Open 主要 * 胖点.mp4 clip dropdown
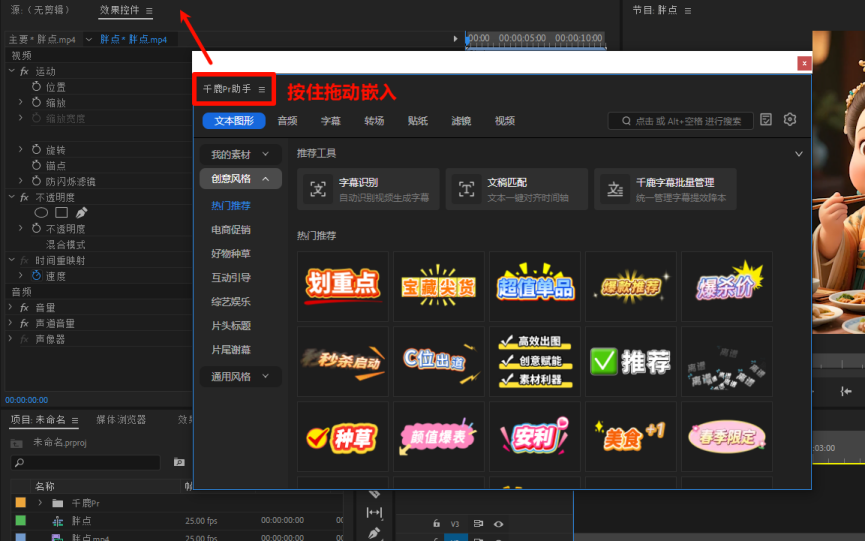Viewport: 865px width, 541px height. pos(88,39)
